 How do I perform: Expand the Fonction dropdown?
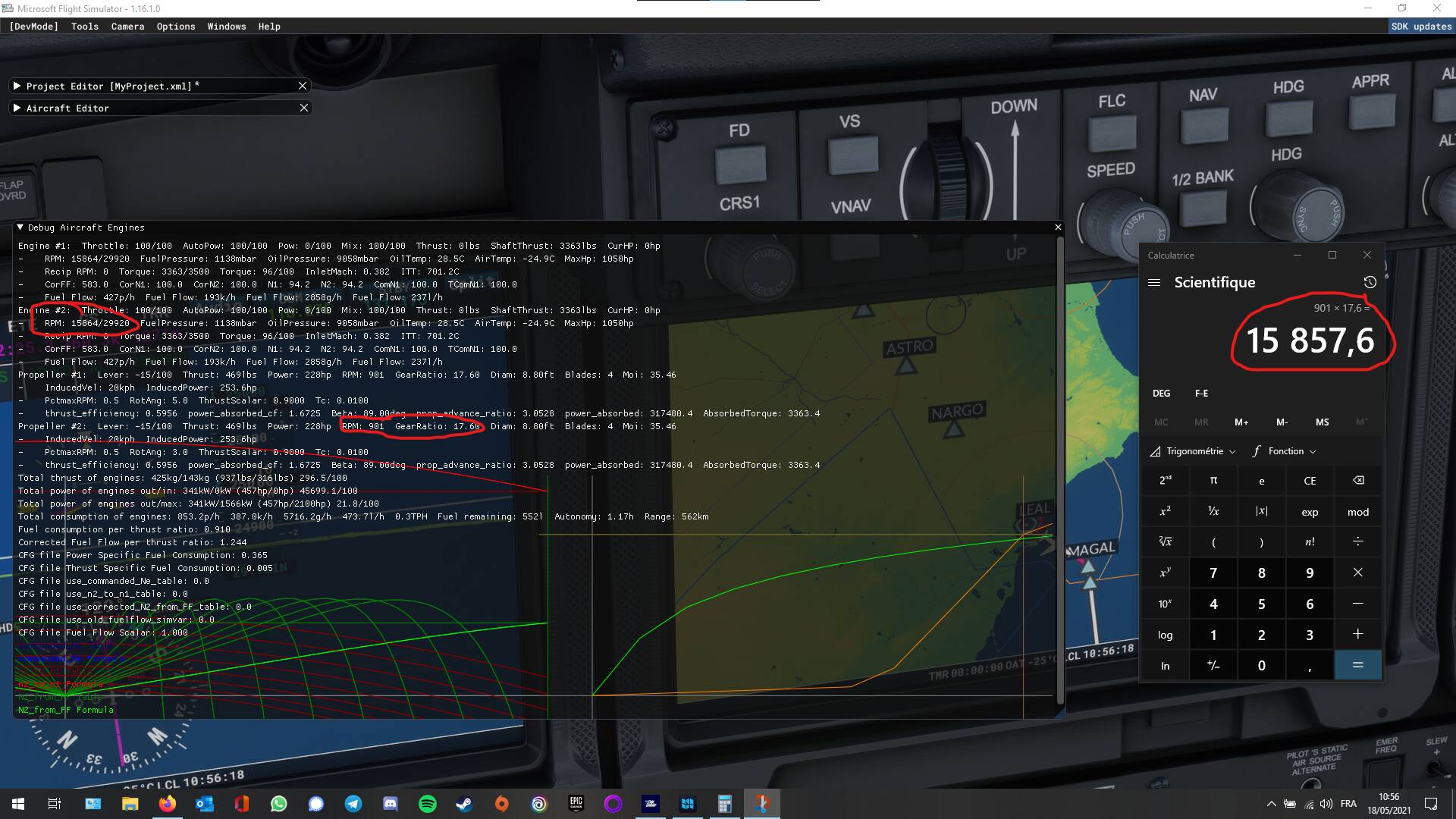pos(1285,451)
